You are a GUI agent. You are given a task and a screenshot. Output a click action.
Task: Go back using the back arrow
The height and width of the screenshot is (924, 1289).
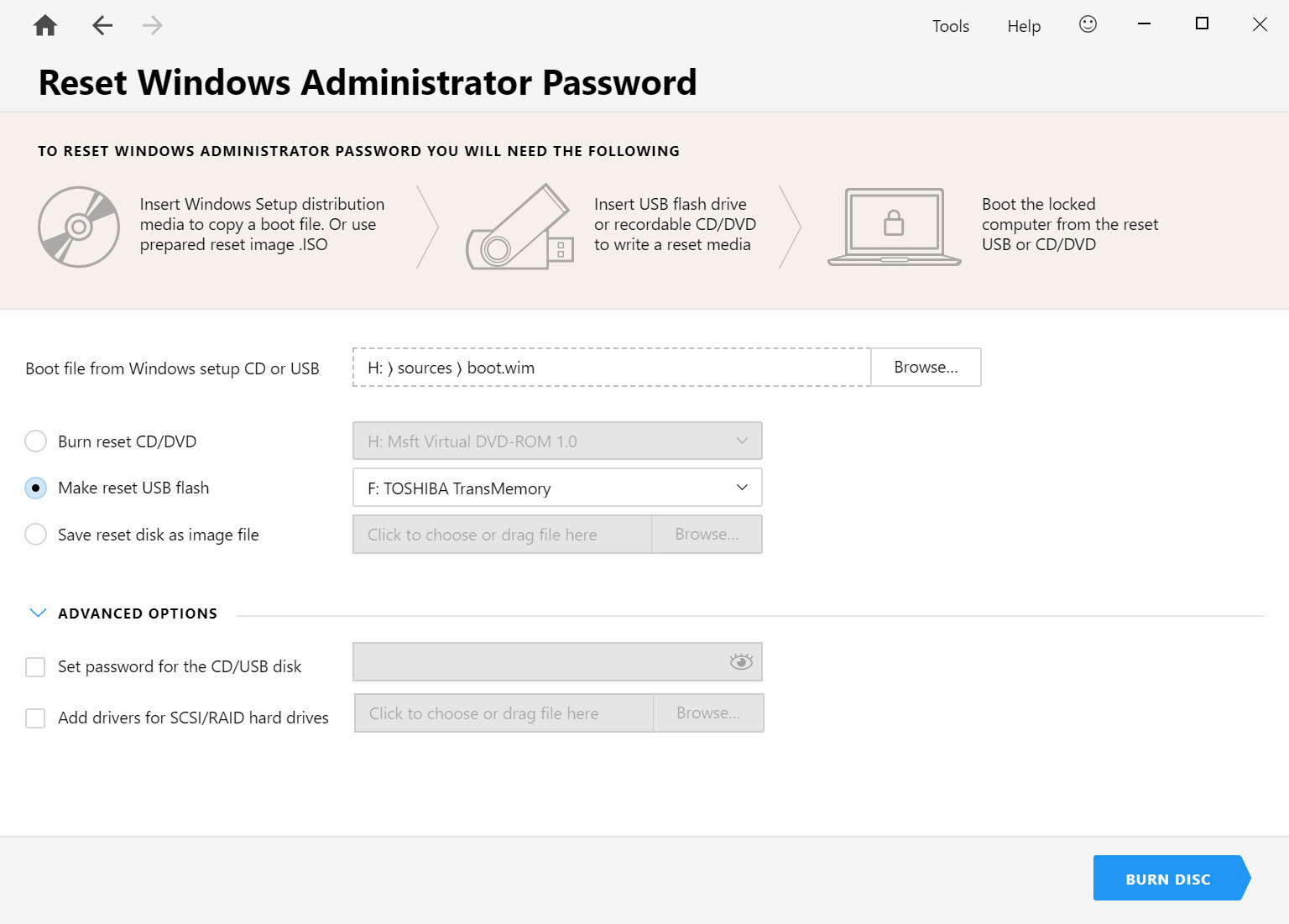[x=102, y=25]
